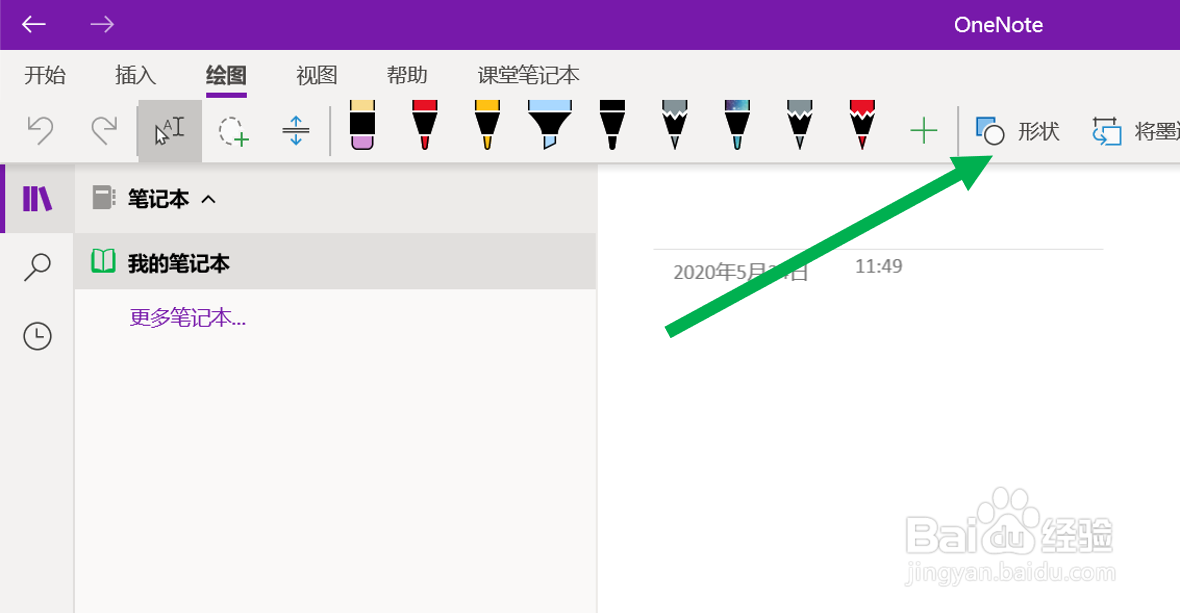Select the light blue highlighter
This screenshot has height=613, width=1180.
(x=549, y=126)
